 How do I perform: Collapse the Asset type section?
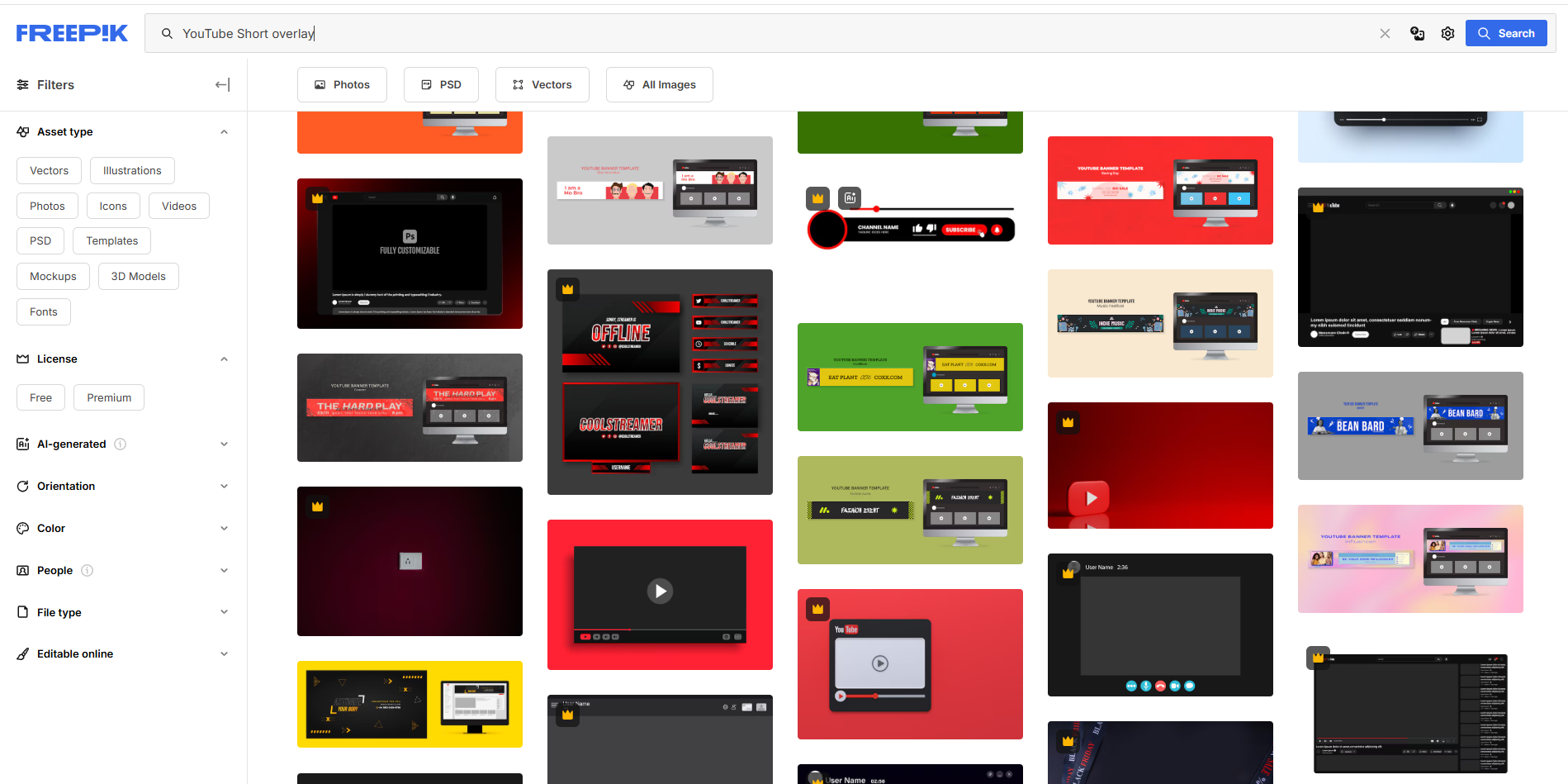click(x=224, y=131)
